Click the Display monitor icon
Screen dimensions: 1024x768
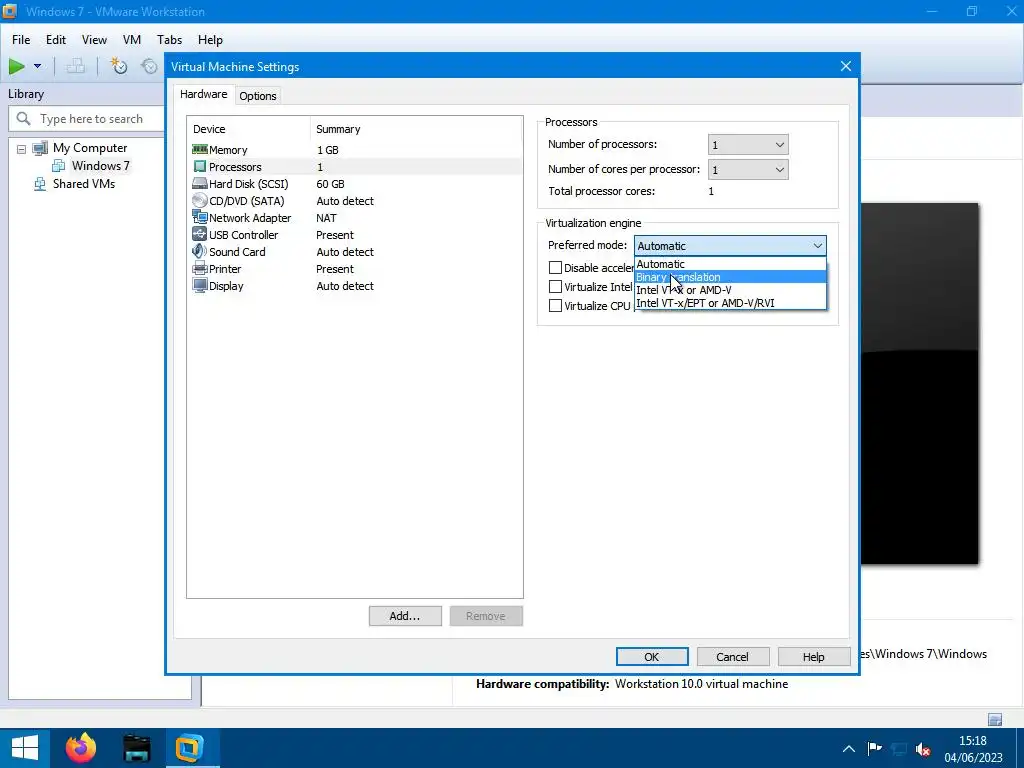200,285
